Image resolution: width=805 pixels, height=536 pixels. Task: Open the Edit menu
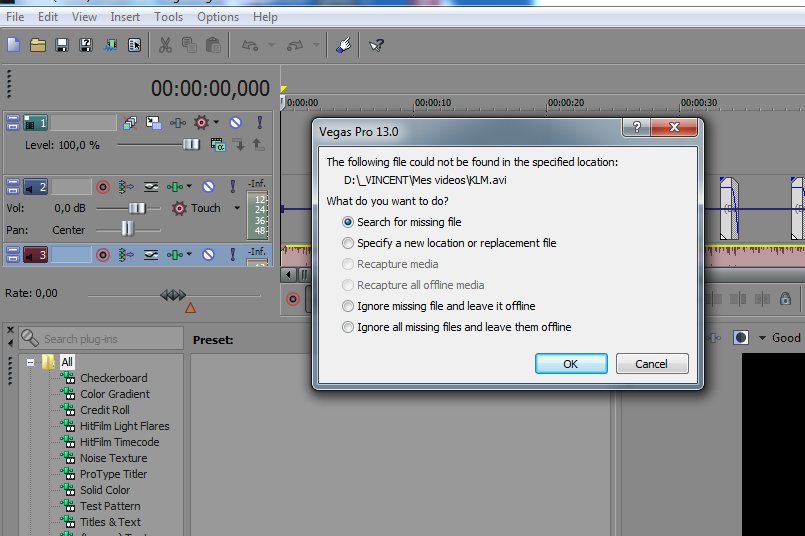click(x=48, y=17)
